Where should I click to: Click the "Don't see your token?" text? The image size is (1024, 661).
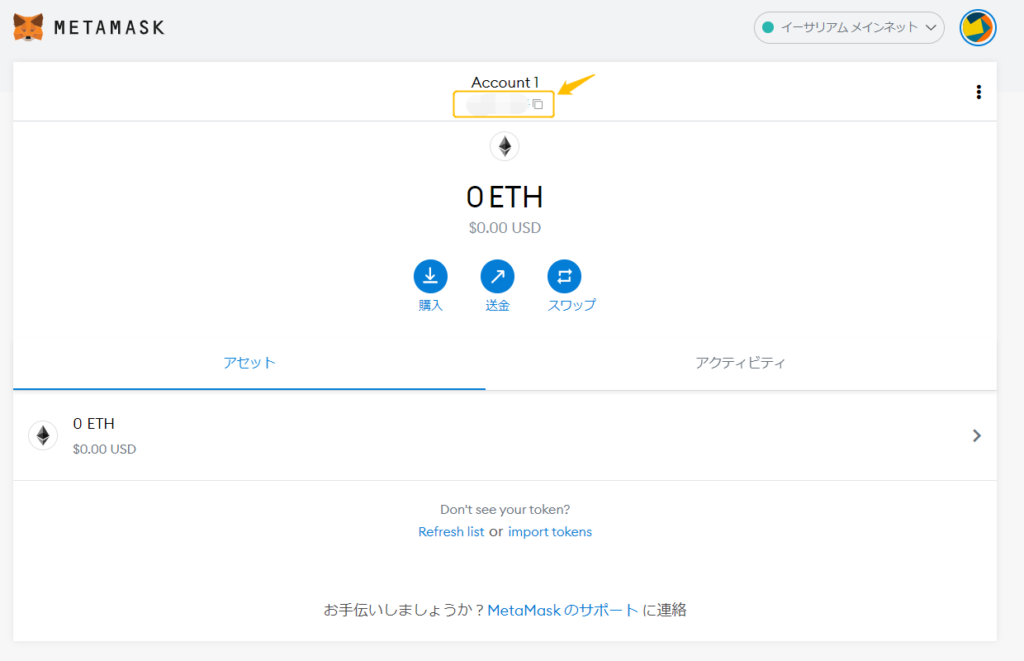tap(505, 509)
